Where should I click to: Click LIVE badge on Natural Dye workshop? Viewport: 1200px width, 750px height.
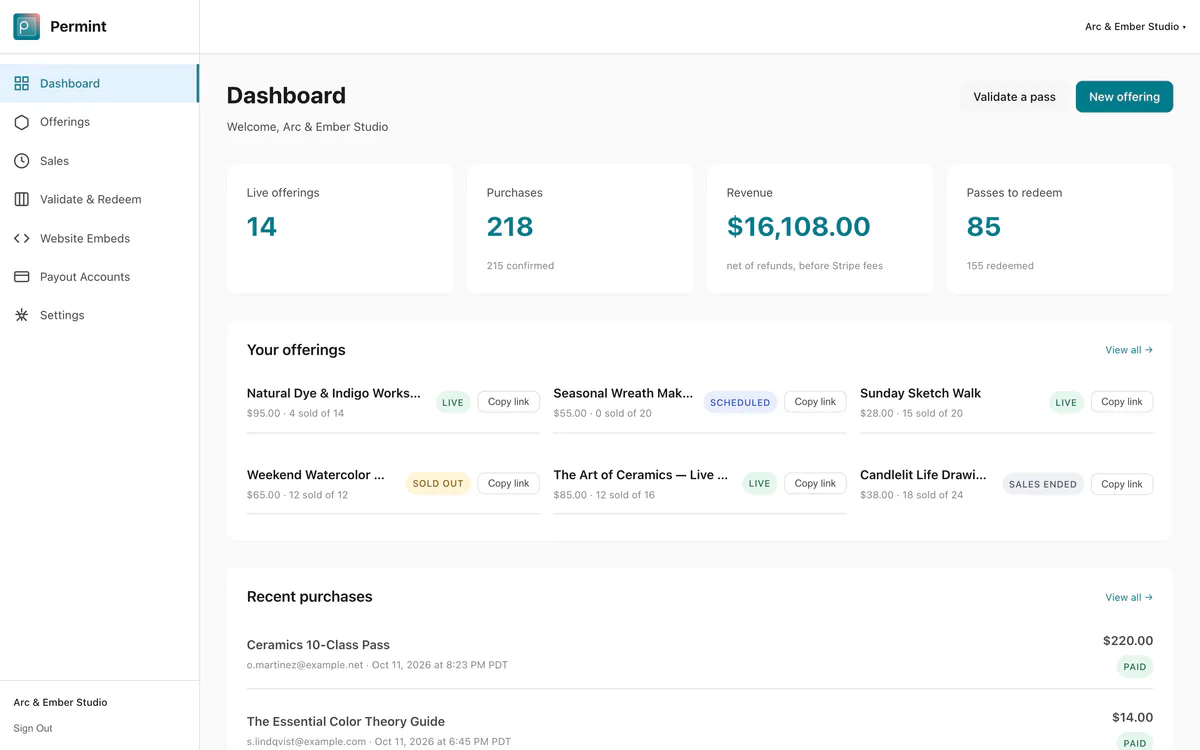453,403
